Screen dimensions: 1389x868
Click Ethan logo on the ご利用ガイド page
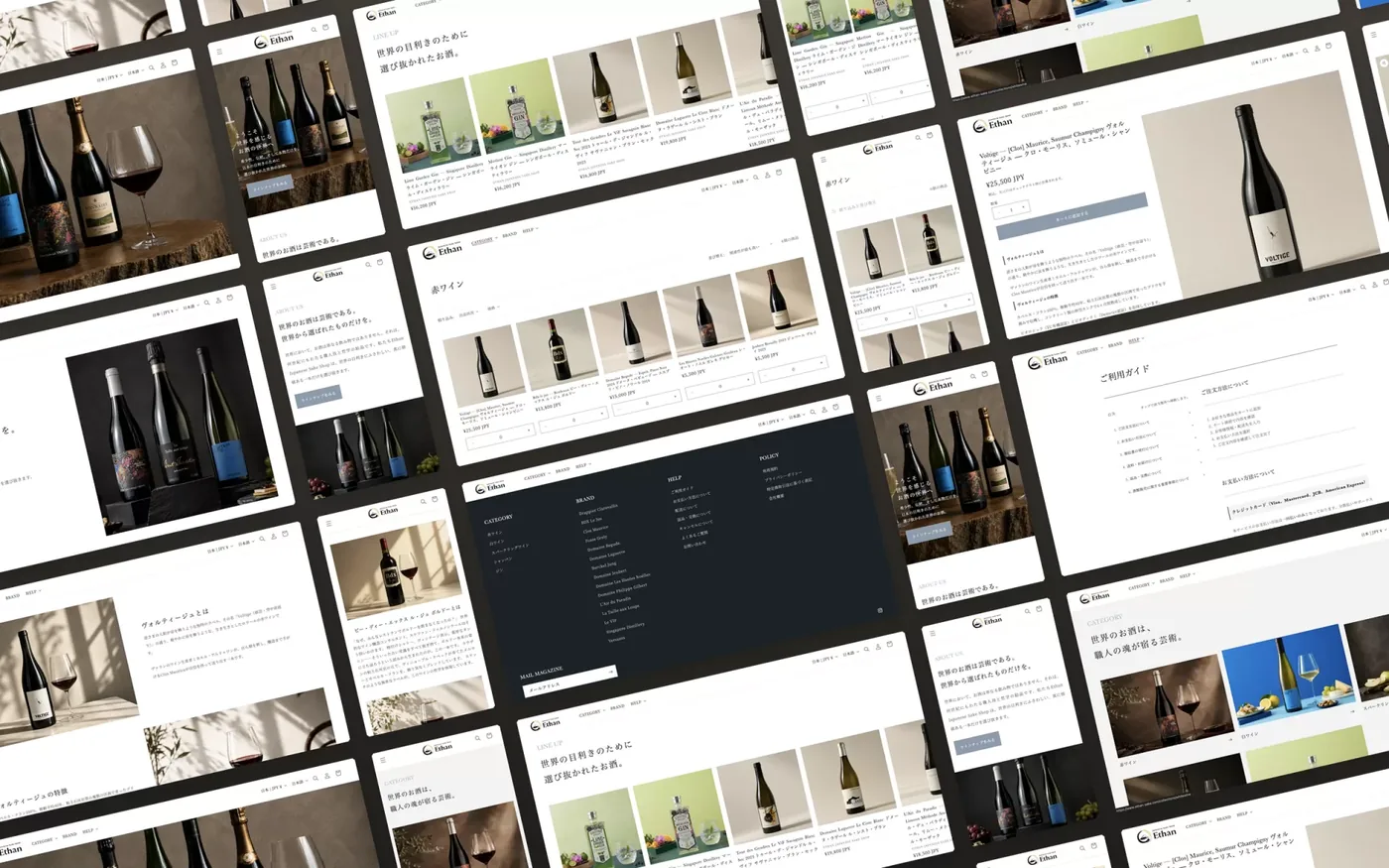tap(1048, 362)
